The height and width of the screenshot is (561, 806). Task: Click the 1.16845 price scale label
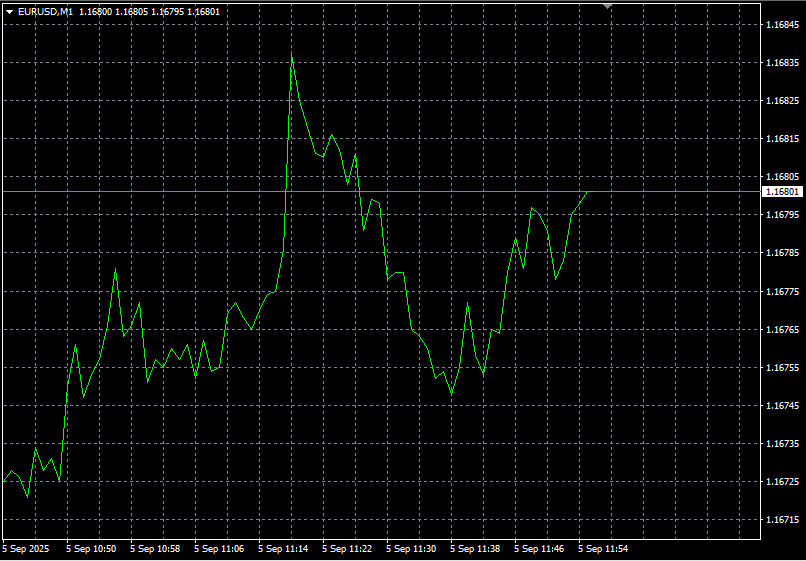(782, 24)
